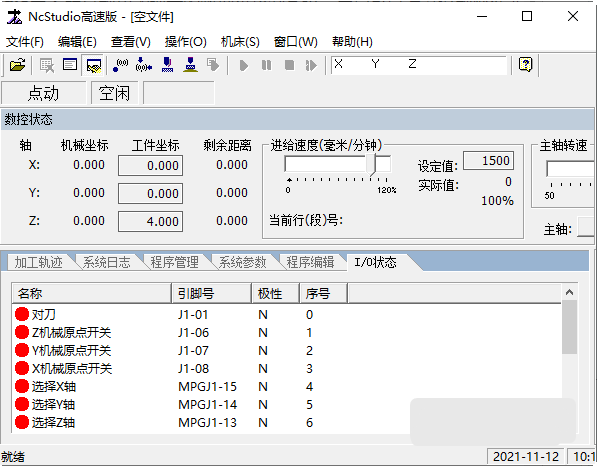
Task: Click the fixed tool calibration icon
Action: (190, 65)
